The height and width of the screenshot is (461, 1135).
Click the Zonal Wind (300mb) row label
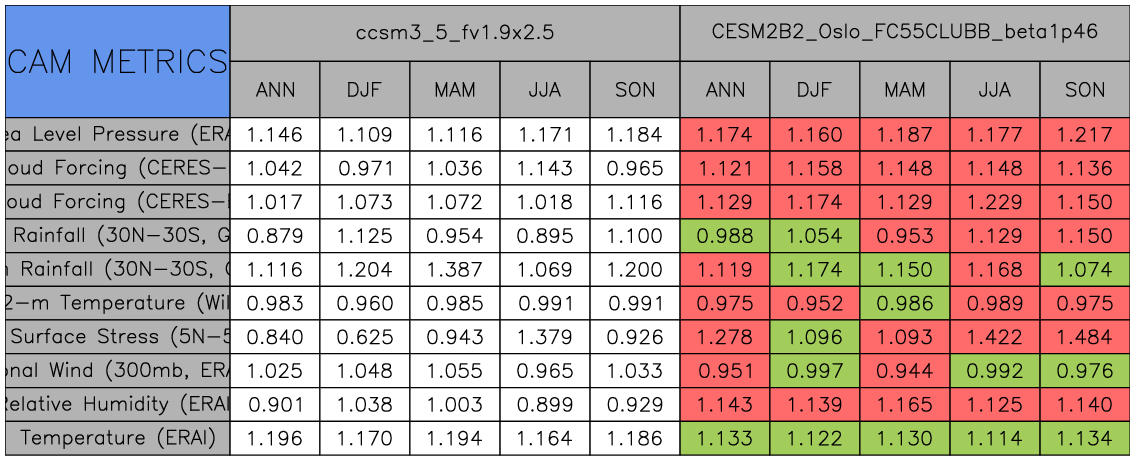117,370
